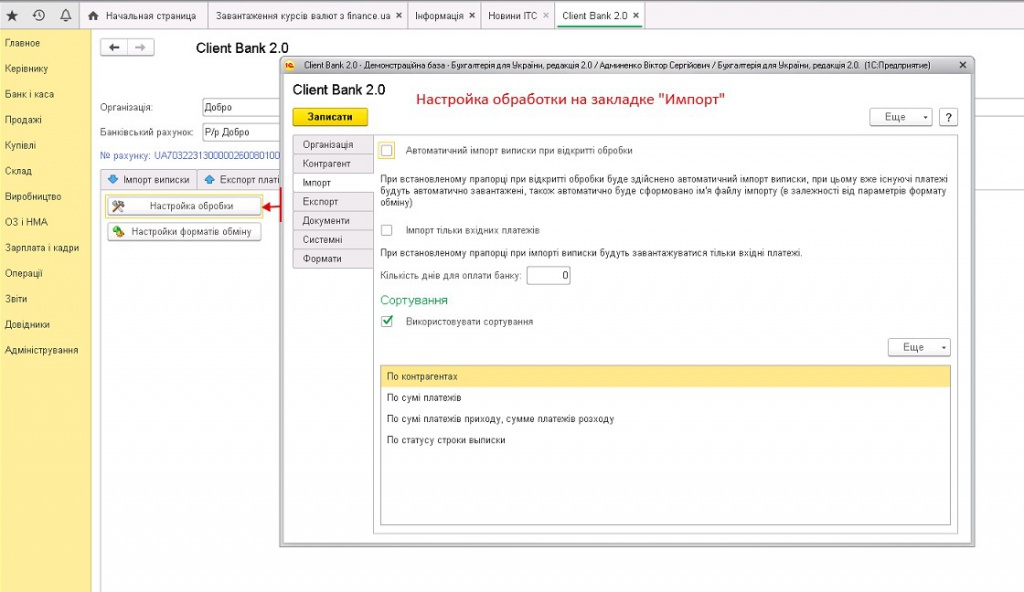Screen dimensions: 1024x592
Task: Open the notifications bell icon
Action: (65, 15)
